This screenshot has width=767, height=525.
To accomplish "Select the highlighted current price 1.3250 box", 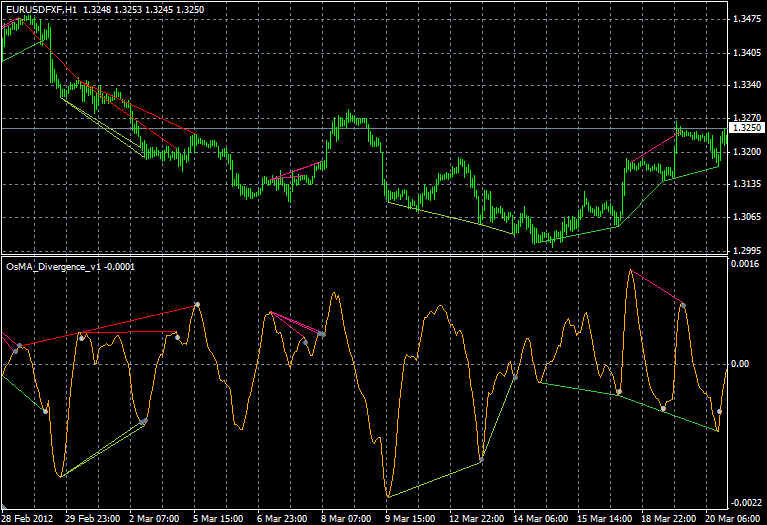I will (746, 128).
